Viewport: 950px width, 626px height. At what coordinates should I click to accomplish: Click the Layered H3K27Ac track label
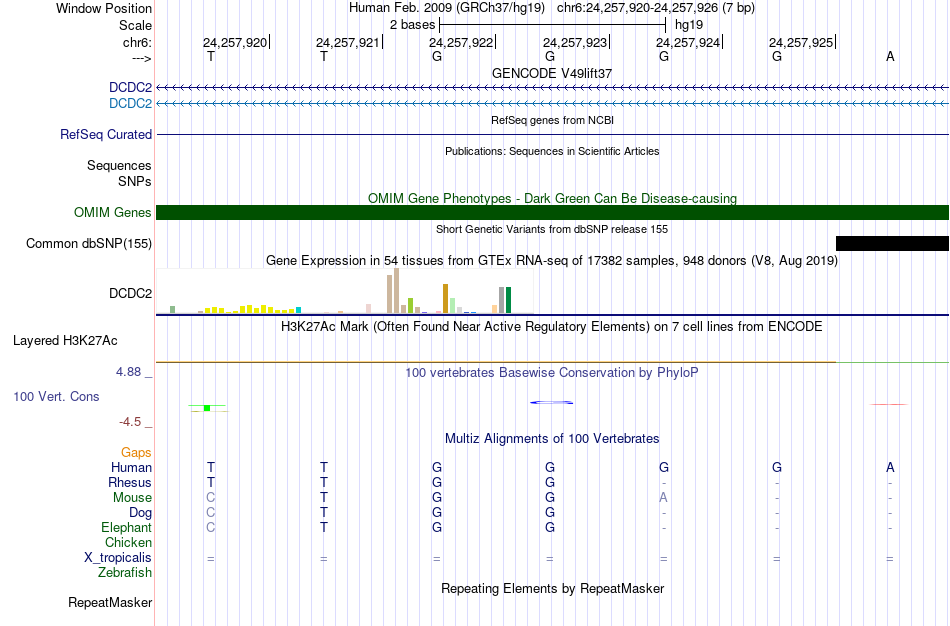click(x=65, y=341)
